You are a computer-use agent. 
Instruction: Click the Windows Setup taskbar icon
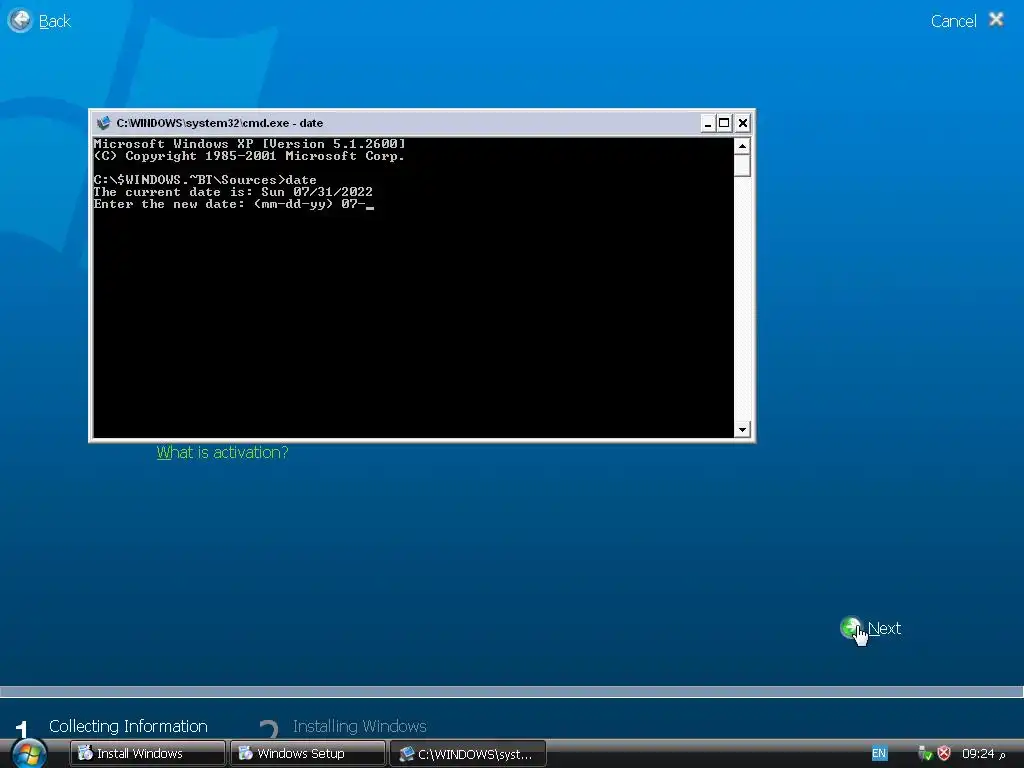pyautogui.click(x=245, y=753)
